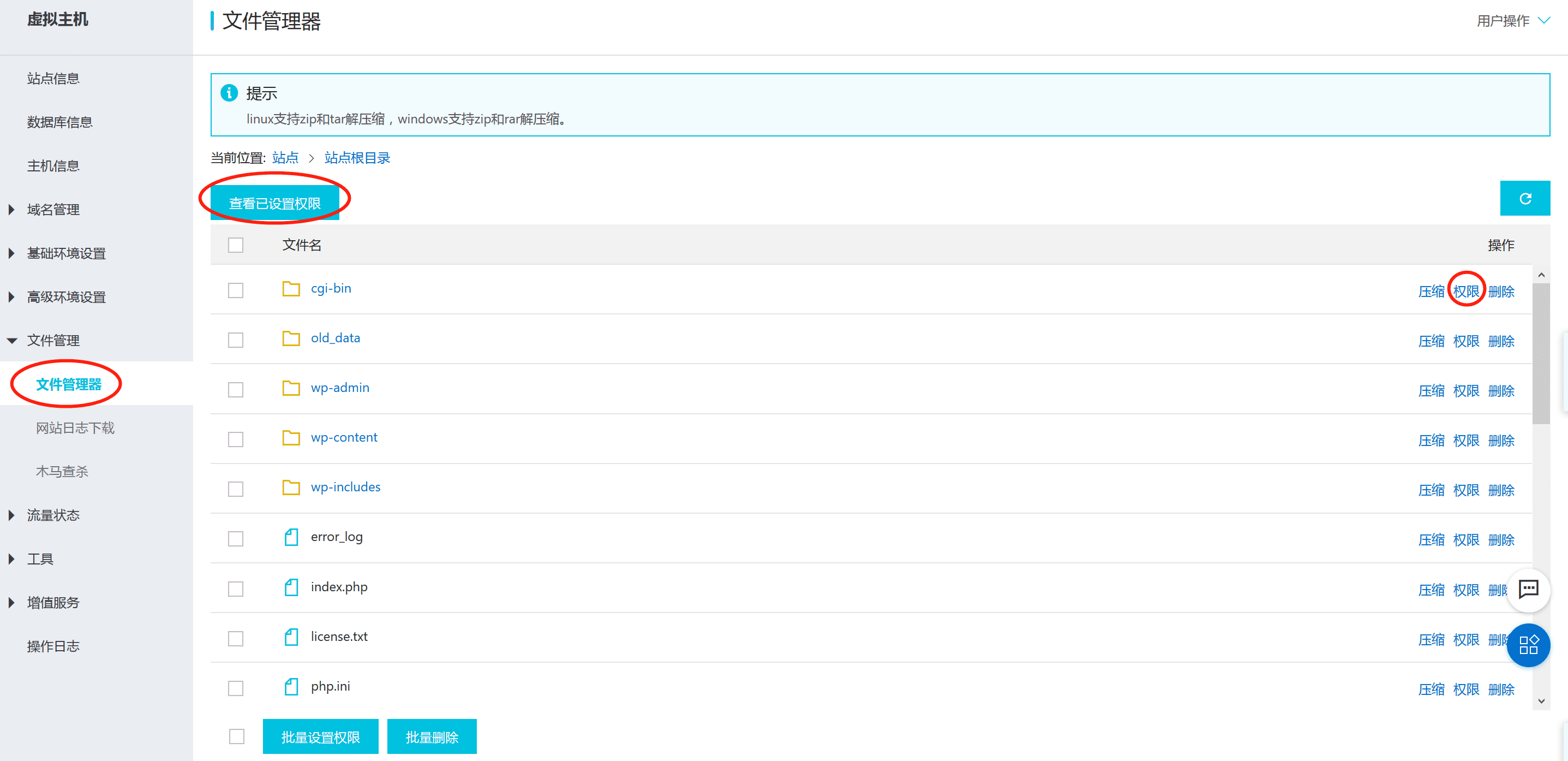Viewport: 1568px width, 761px height.
Task: Open 网站日志下载 in the sidebar
Action: coord(75,427)
